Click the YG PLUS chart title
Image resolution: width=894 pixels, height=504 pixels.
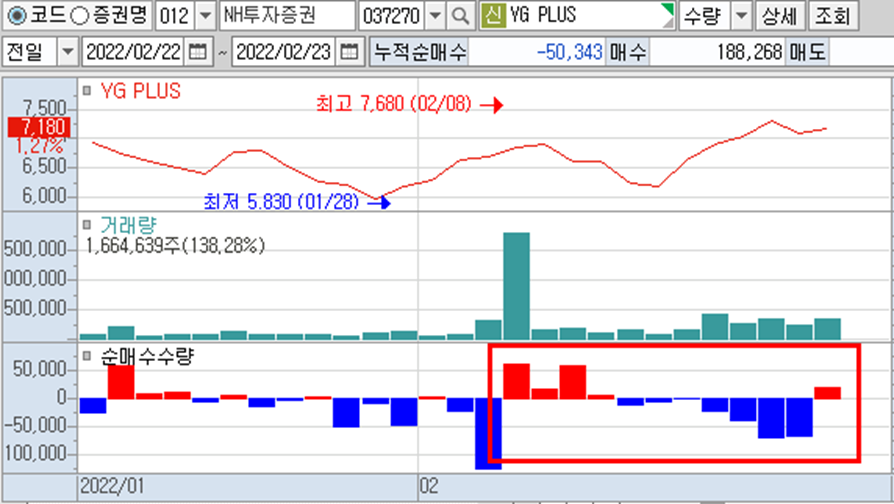pyautogui.click(x=141, y=91)
